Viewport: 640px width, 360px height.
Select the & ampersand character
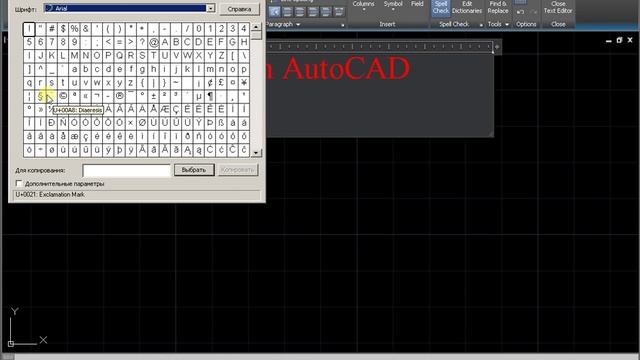click(86, 29)
